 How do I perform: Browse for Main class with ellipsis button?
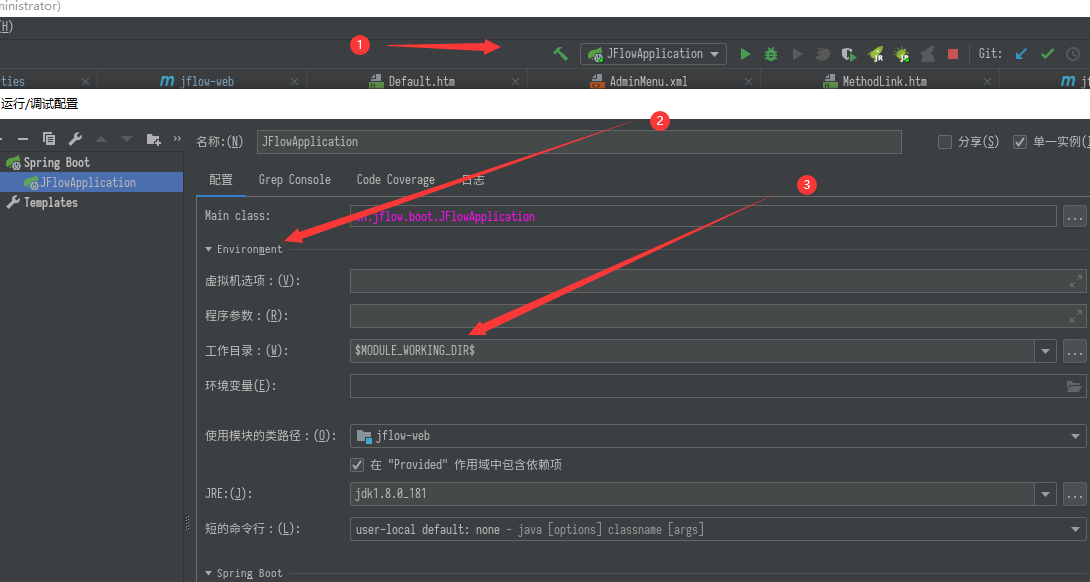pyautogui.click(x=1075, y=216)
